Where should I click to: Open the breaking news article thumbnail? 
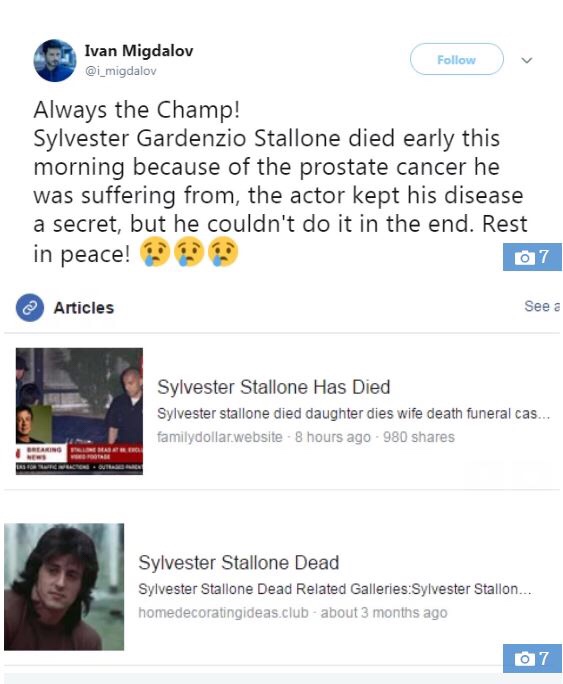click(79, 411)
